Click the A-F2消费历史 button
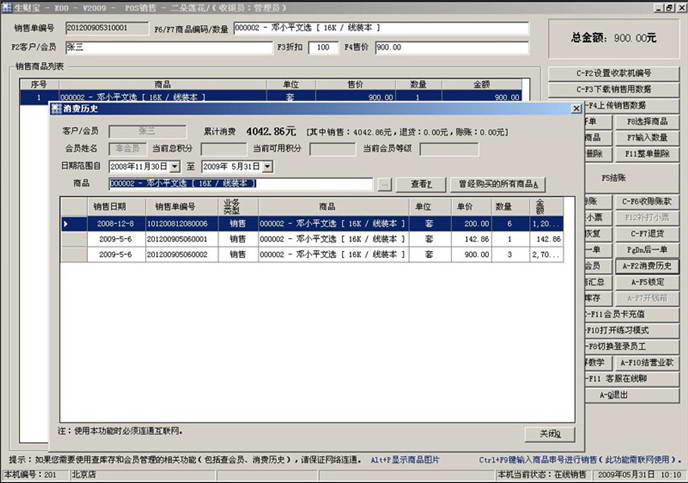The height and width of the screenshot is (483, 688). click(647, 266)
